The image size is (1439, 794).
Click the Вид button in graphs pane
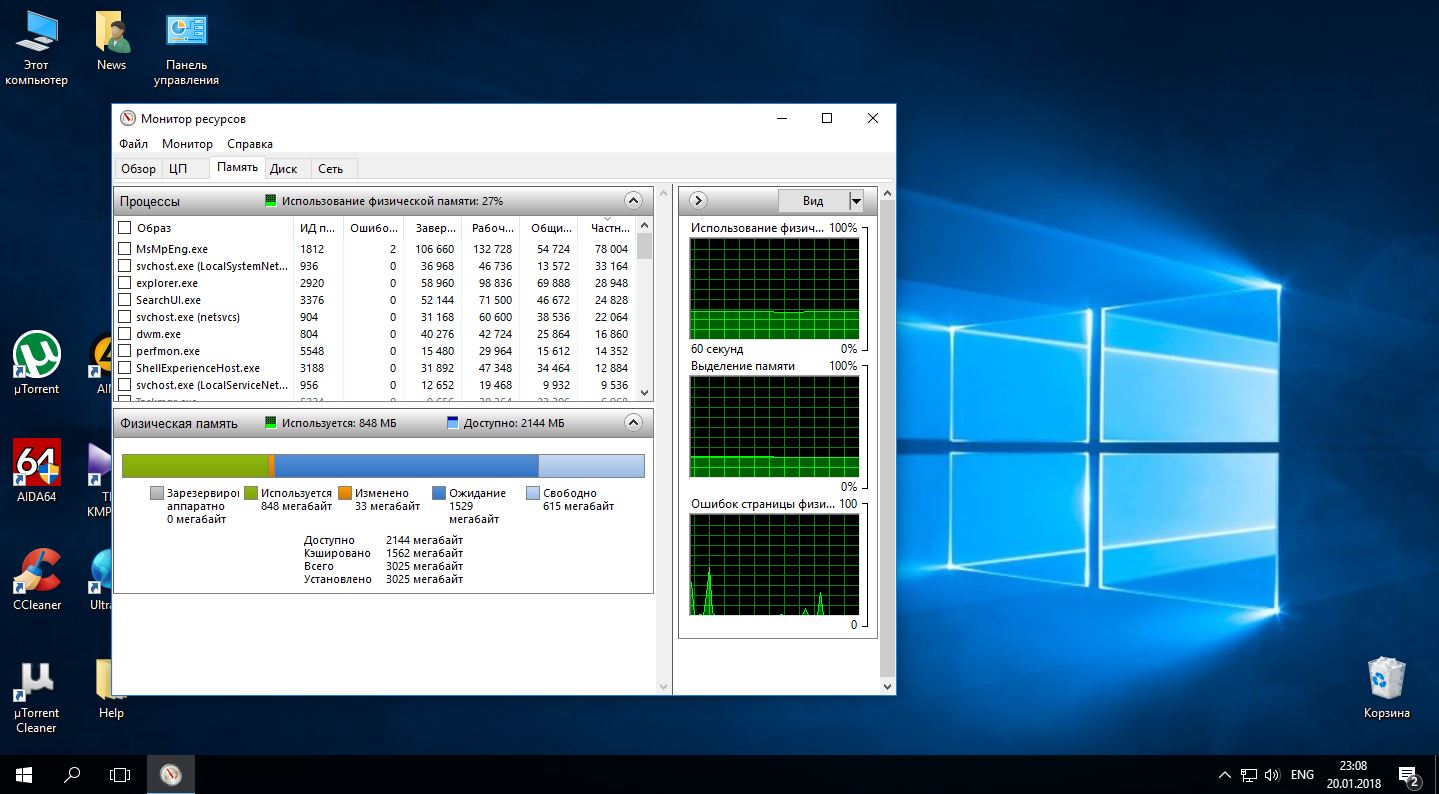coord(813,201)
